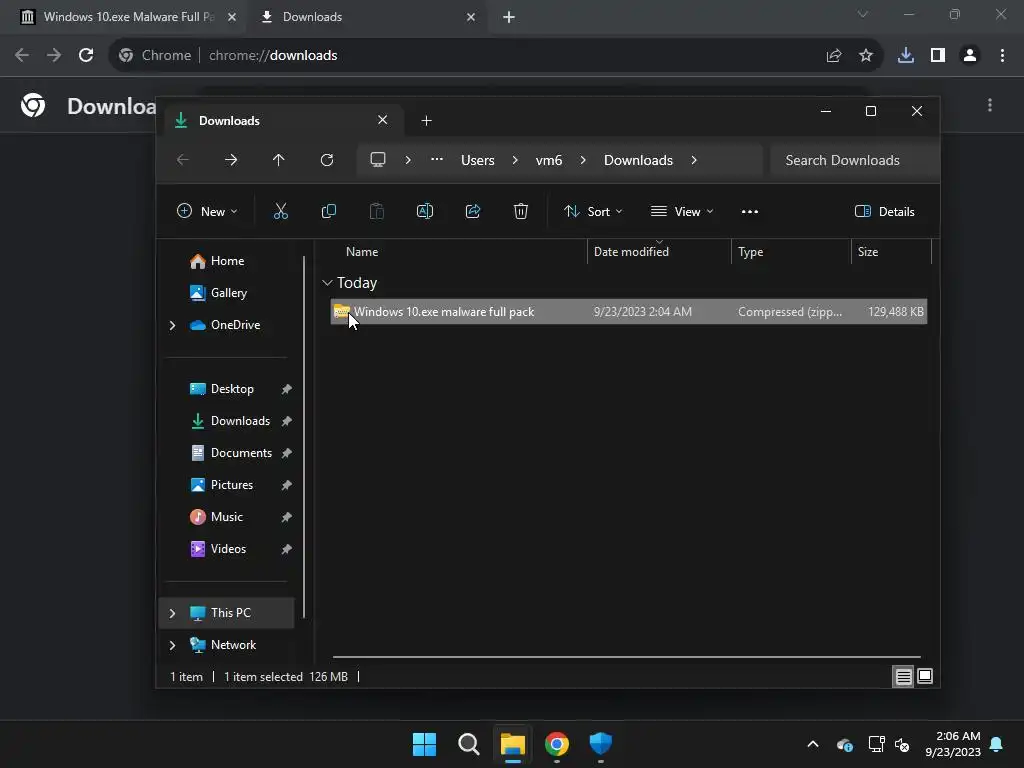Sort by Date modified column header
The height and width of the screenshot is (768, 1024).
pyautogui.click(x=631, y=251)
